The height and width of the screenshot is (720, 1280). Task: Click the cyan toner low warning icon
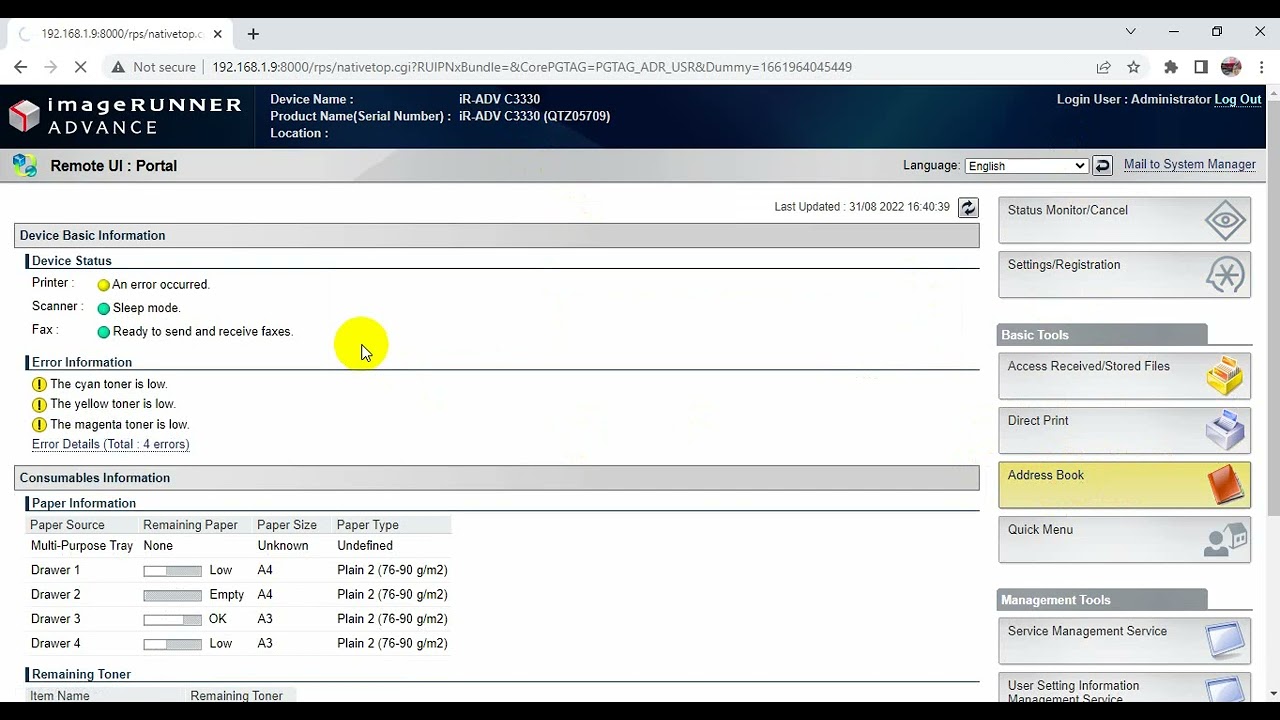click(39, 384)
